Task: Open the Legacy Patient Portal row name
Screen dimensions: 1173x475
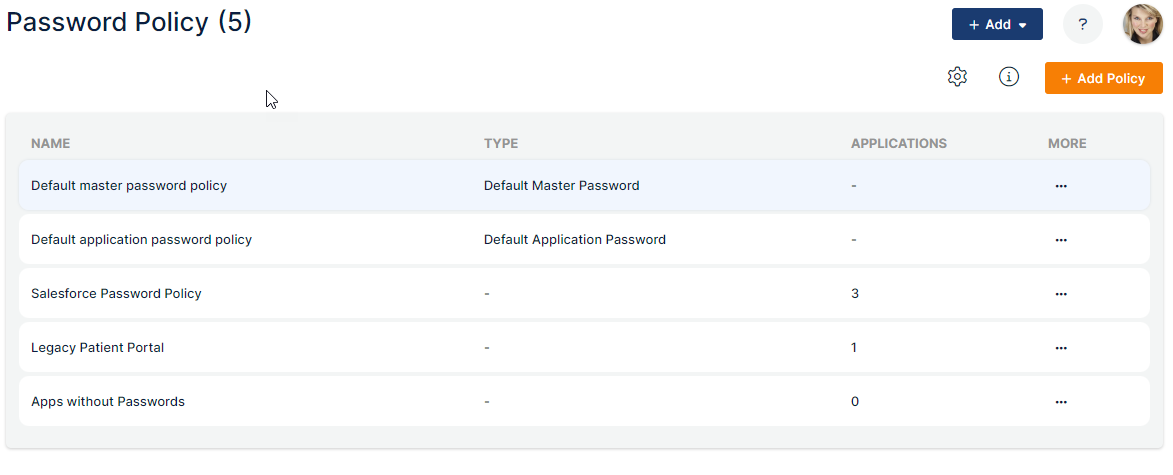Action: click(97, 347)
